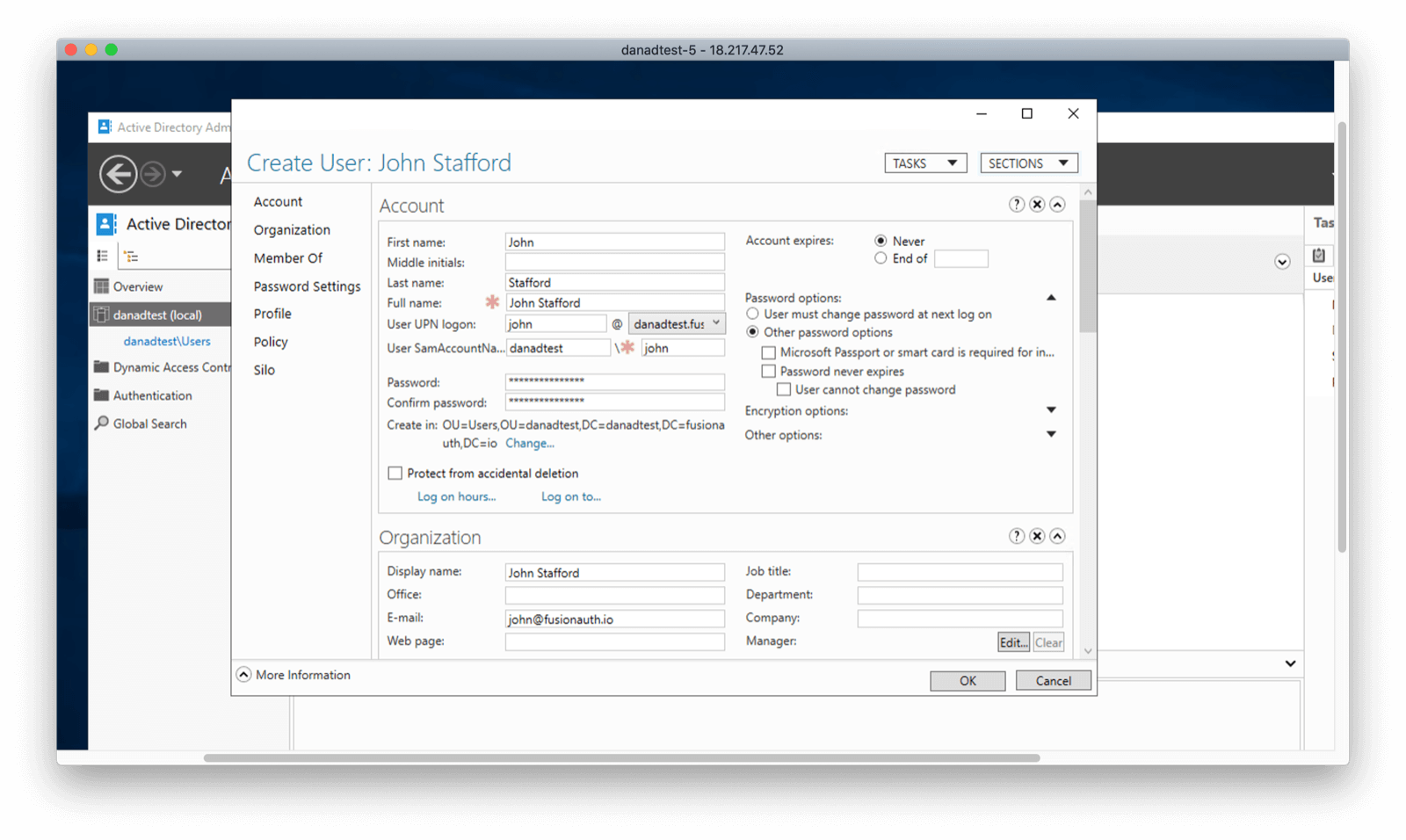The width and height of the screenshot is (1406, 840).
Task: Jump to the Silo section
Action: (265, 370)
